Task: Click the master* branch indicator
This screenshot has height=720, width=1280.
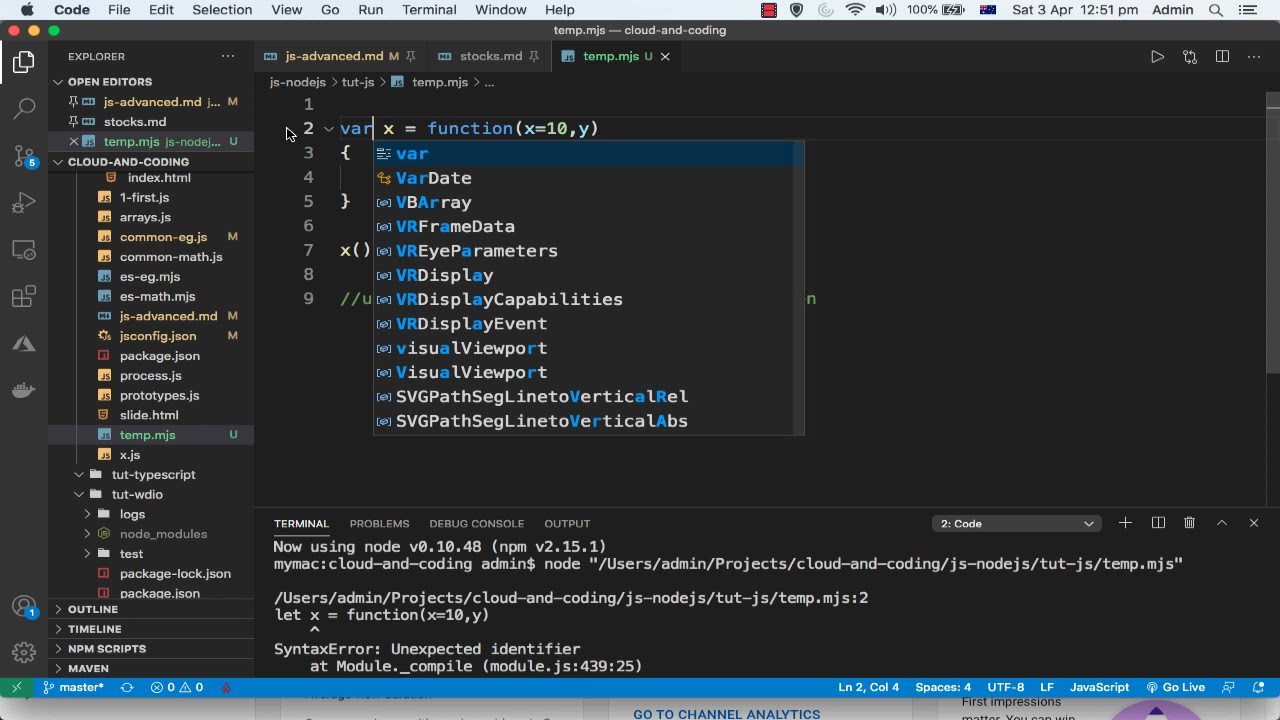Action: (x=73, y=687)
